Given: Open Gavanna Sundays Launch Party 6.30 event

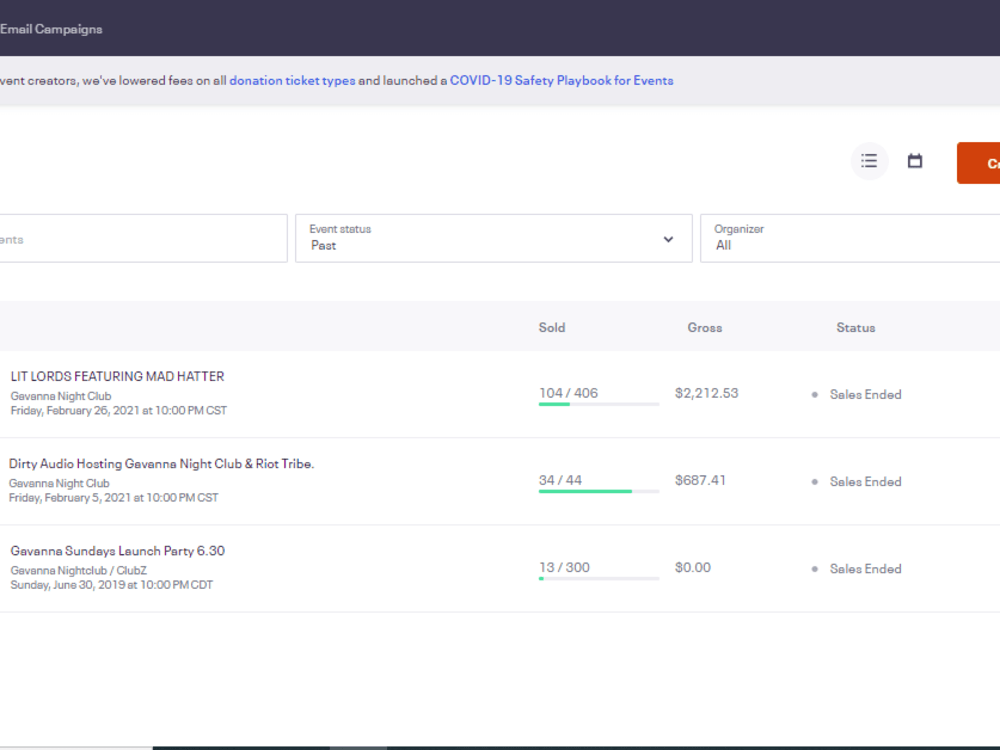Looking at the screenshot, I should (x=117, y=550).
